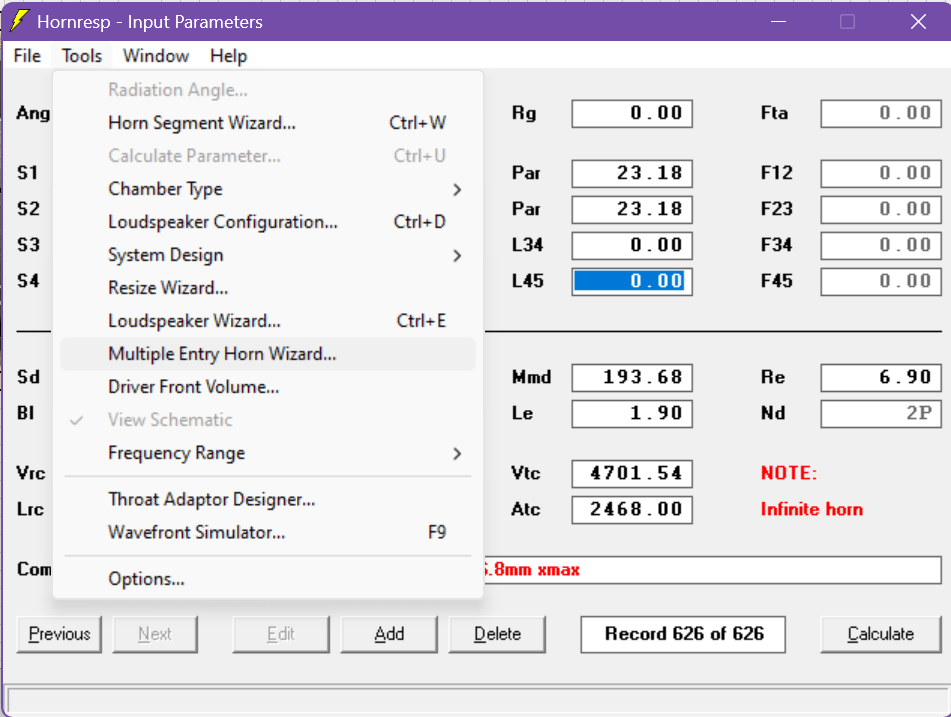
Task: Expand the System Design submenu
Action: tap(268, 255)
